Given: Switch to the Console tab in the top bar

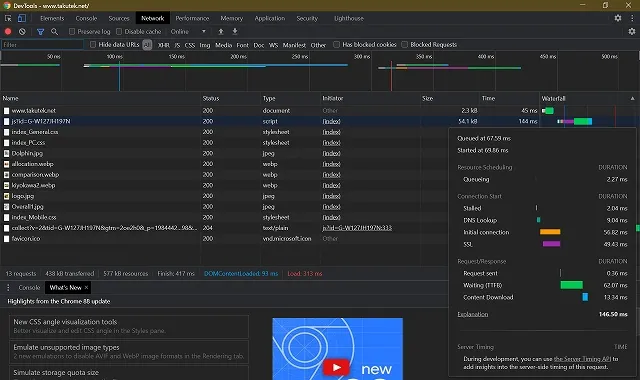Looking at the screenshot, I should pyautogui.click(x=86, y=18).
